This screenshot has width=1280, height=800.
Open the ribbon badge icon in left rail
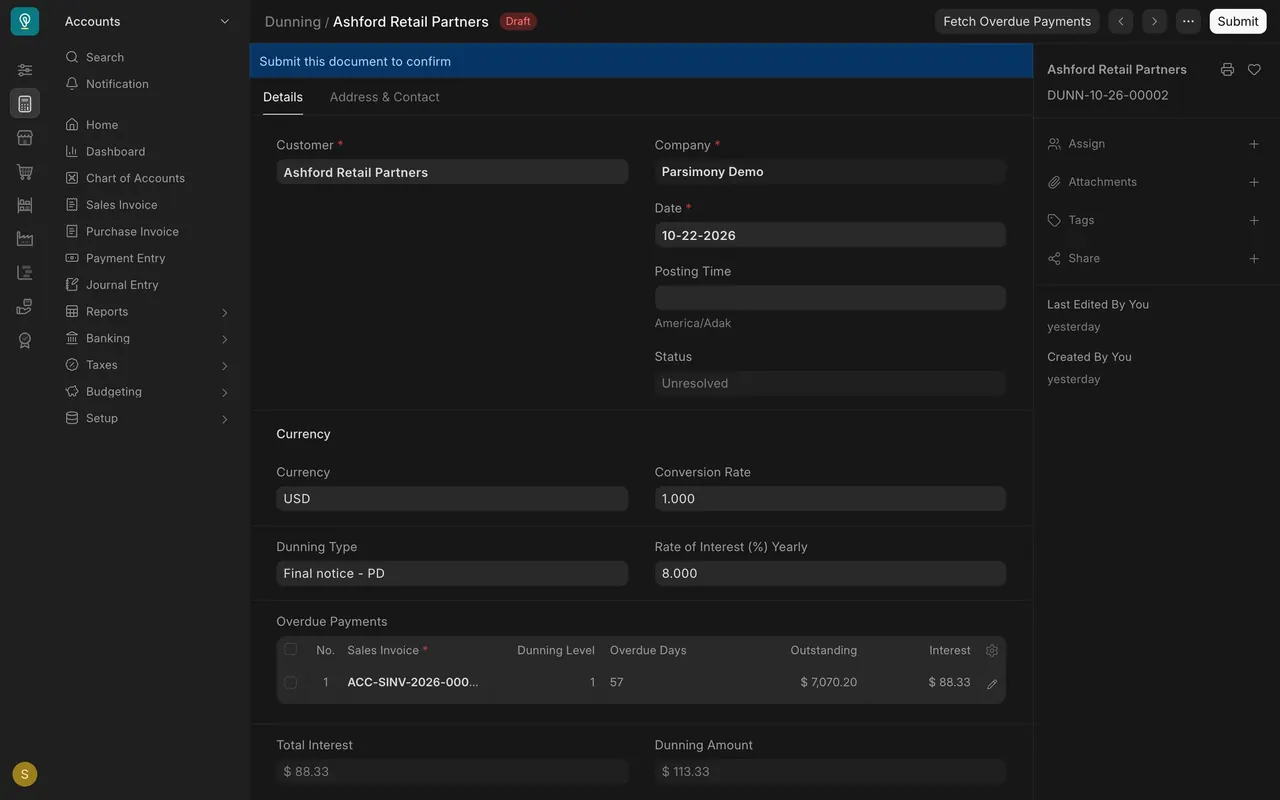pyautogui.click(x=25, y=340)
